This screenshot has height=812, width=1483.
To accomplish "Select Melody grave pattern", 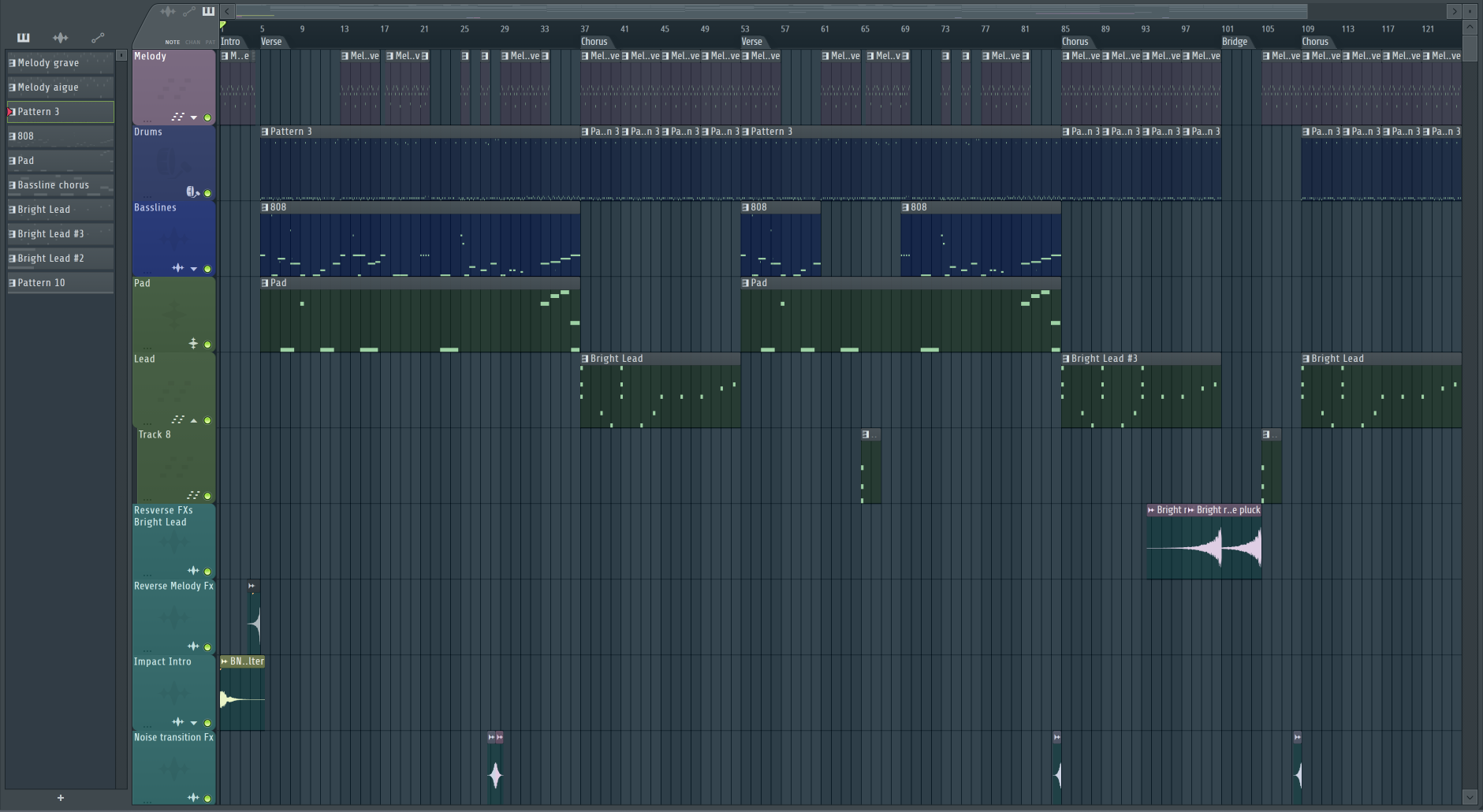I will tap(61, 63).
